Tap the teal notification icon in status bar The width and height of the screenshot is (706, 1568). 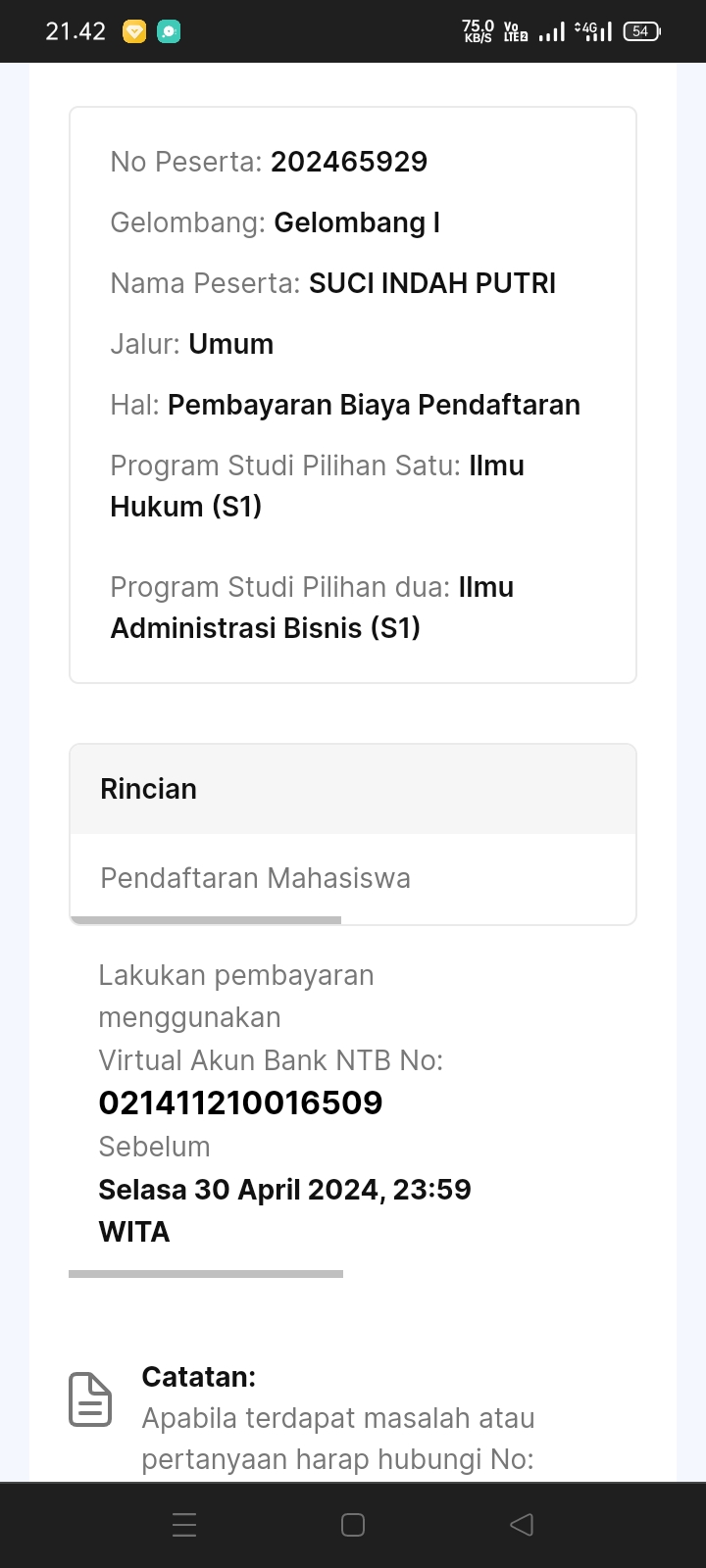point(169,32)
